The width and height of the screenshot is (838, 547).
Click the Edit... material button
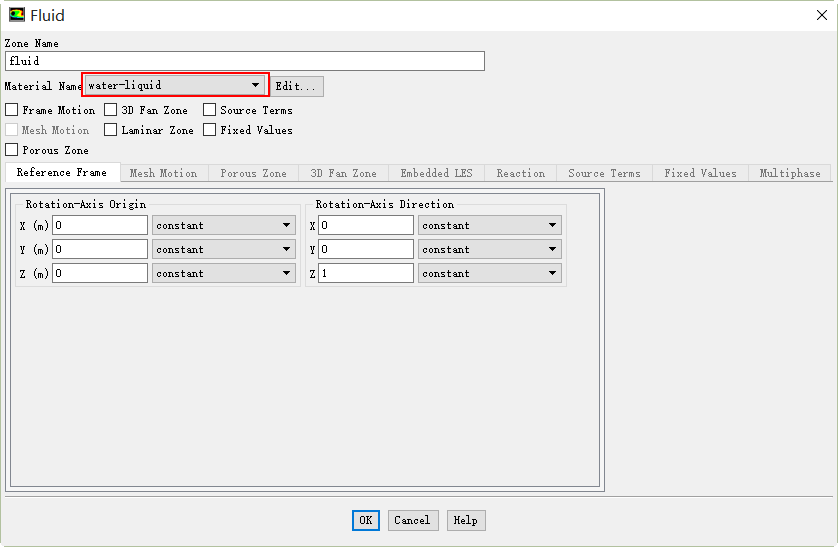pos(297,86)
